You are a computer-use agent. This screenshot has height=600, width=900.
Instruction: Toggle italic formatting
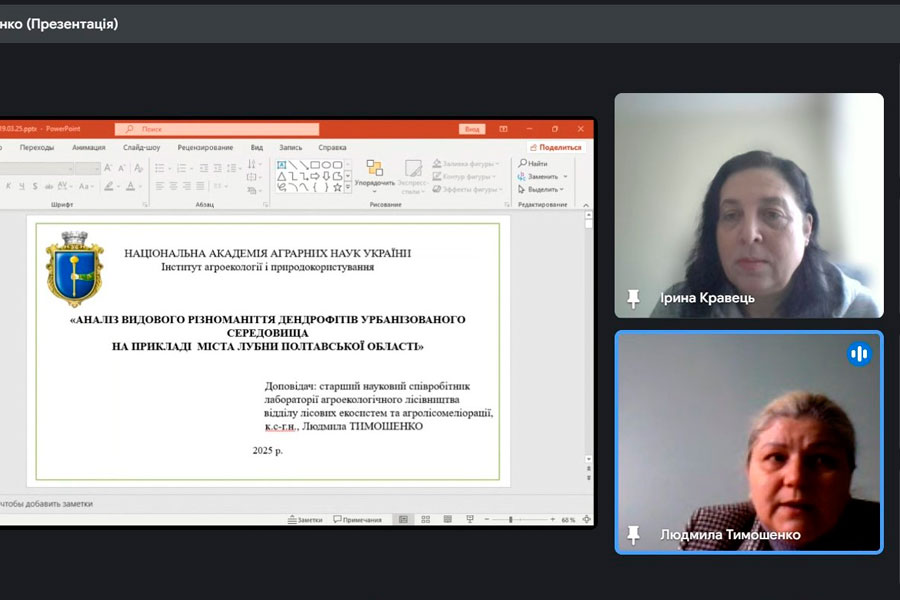point(8,186)
